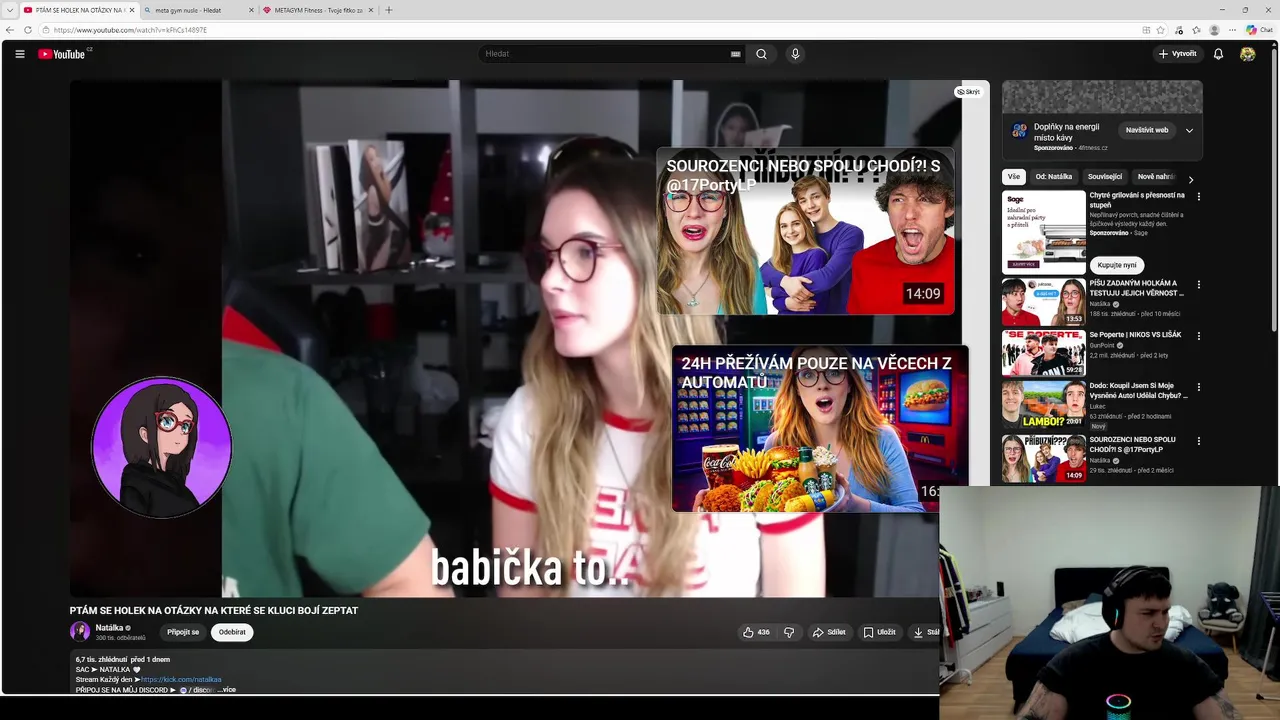This screenshot has width=1280, height=720.
Task: Click the circular channel avatar overlay on video
Action: [161, 447]
